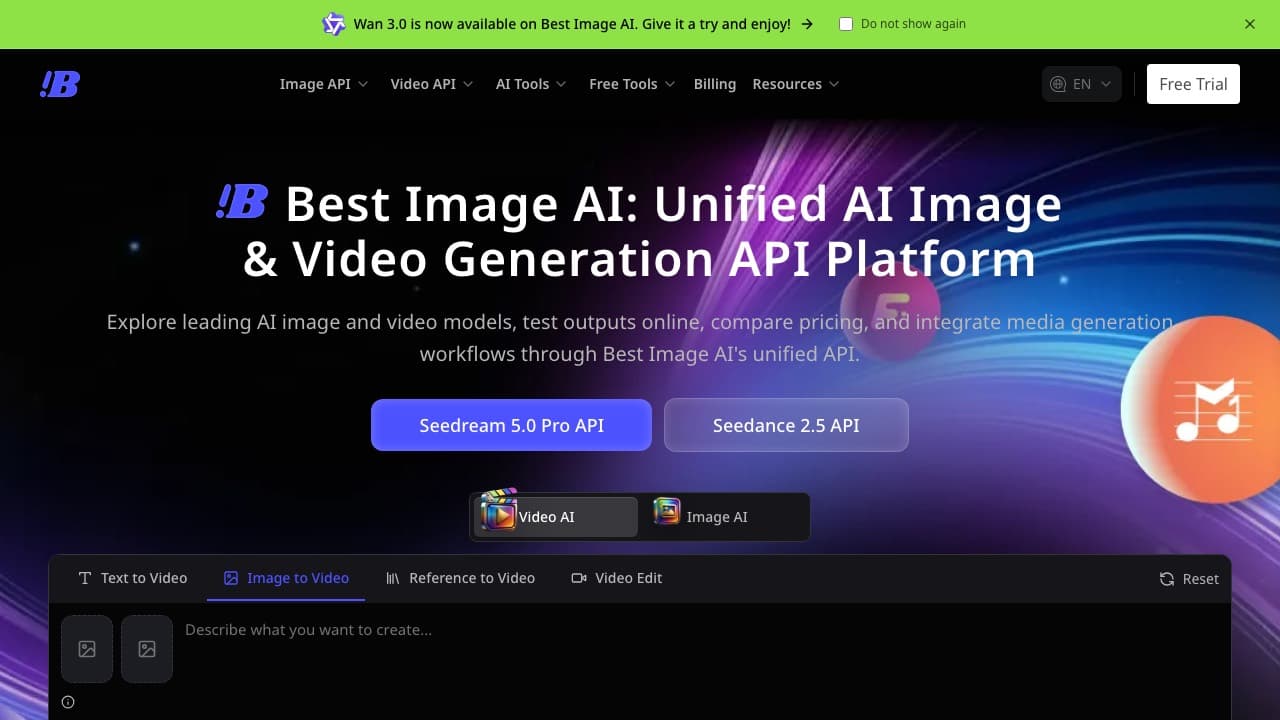Click the Free Trial button
Viewport: 1280px width, 720px height.
(1193, 84)
